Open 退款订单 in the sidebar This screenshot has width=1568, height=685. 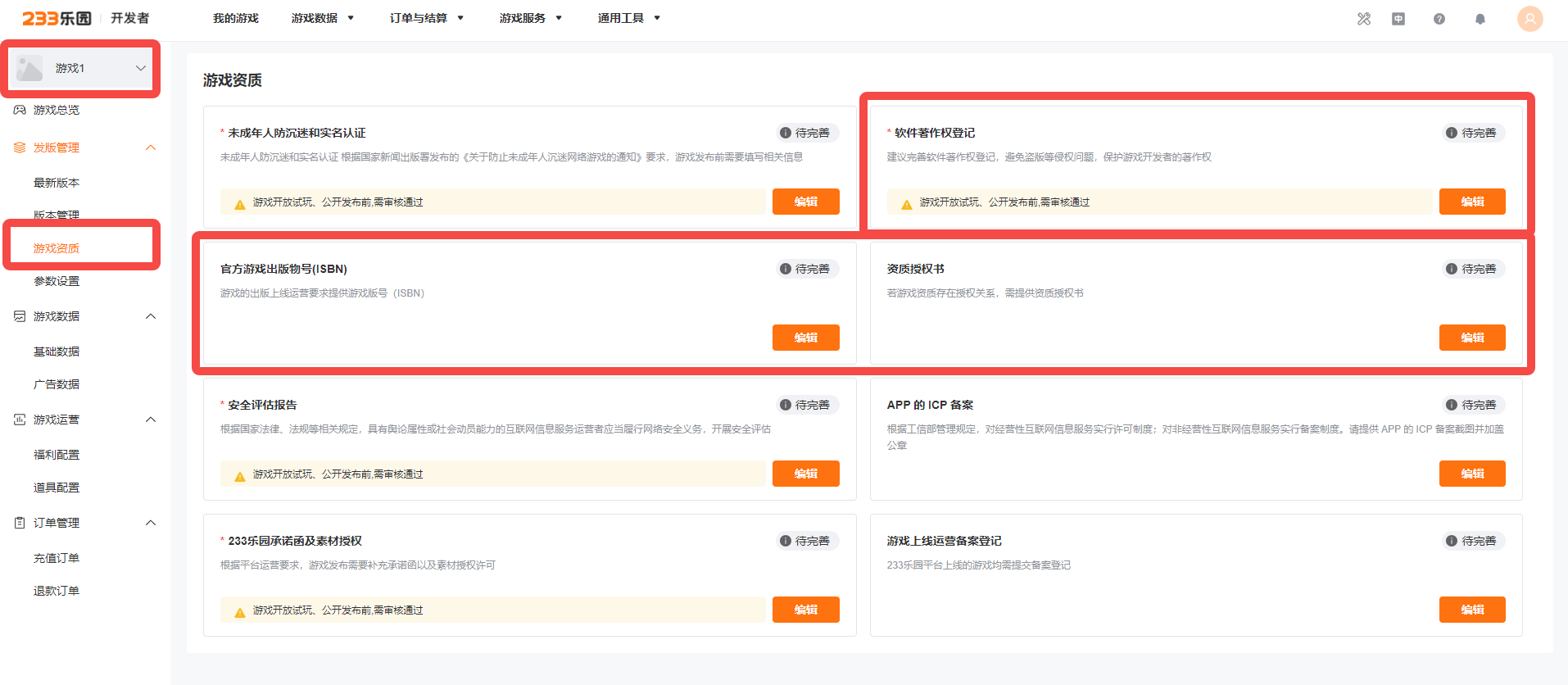(x=57, y=591)
